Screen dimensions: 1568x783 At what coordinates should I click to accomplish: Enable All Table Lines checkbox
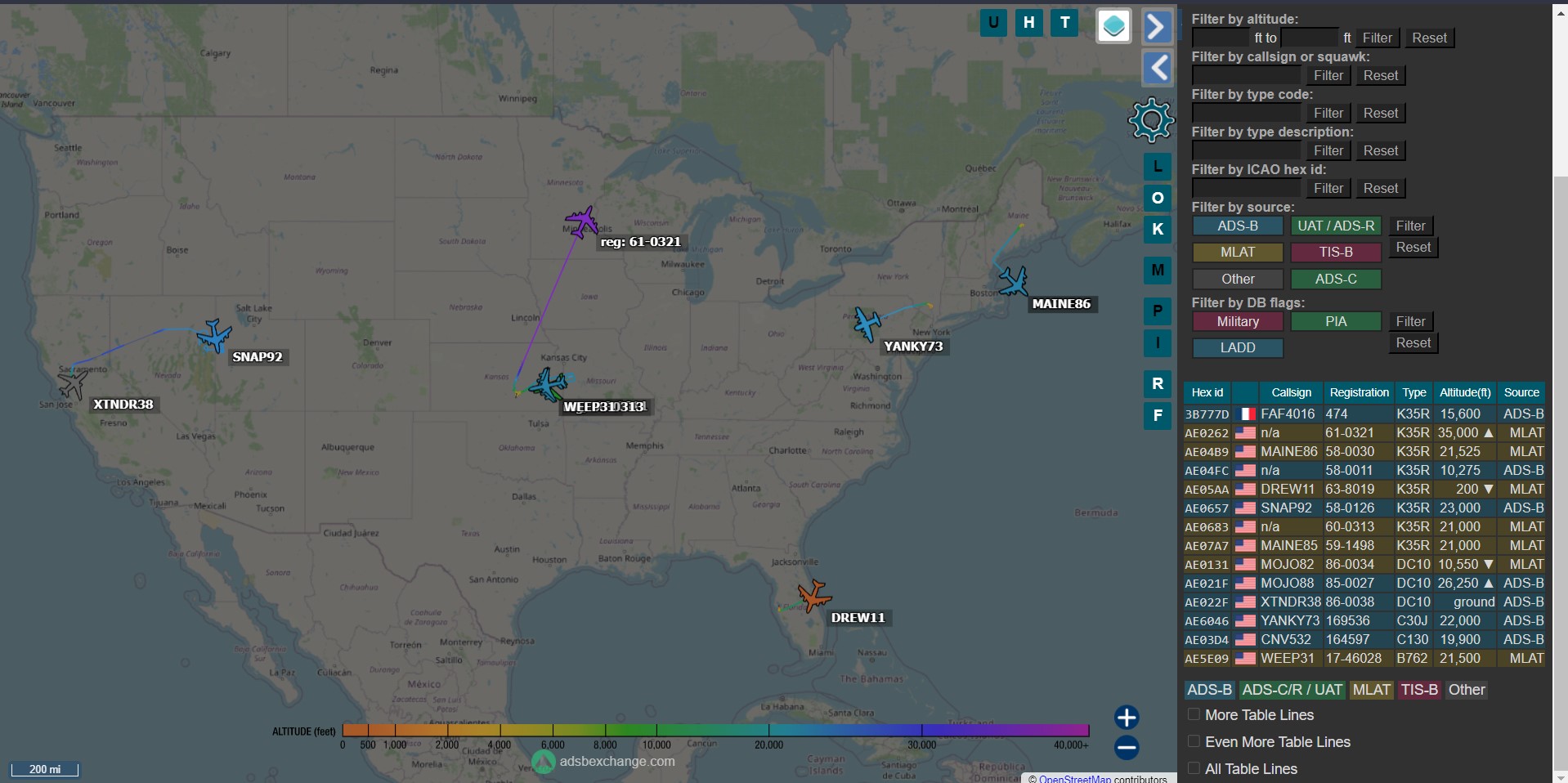point(1194,768)
